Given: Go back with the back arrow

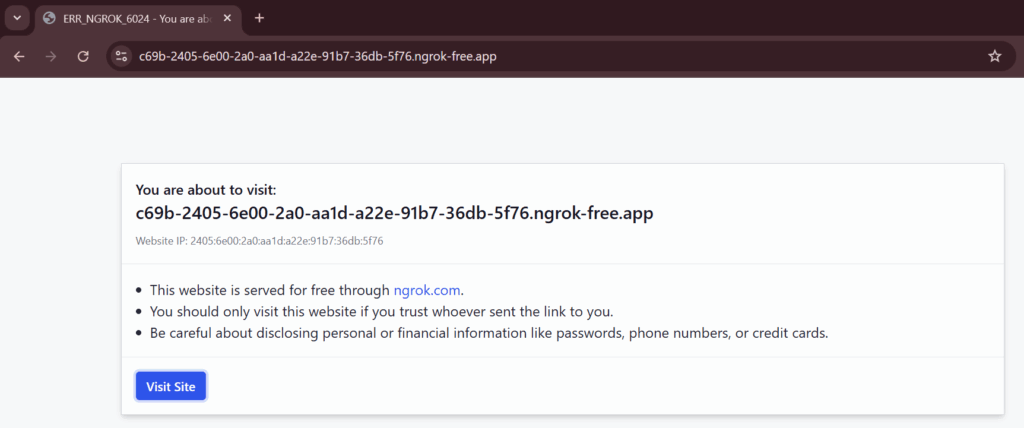Looking at the screenshot, I should click(x=19, y=57).
